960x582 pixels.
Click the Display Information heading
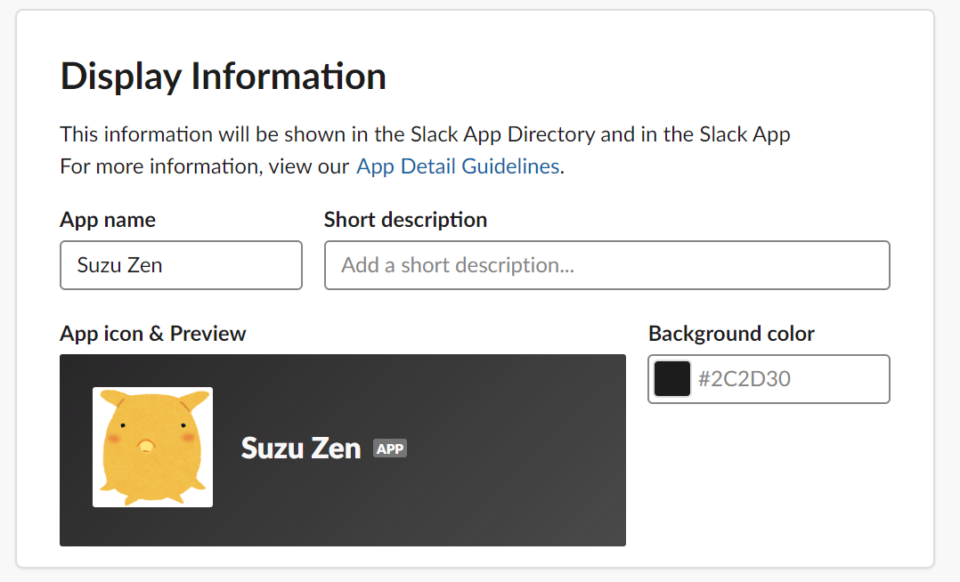click(x=222, y=75)
